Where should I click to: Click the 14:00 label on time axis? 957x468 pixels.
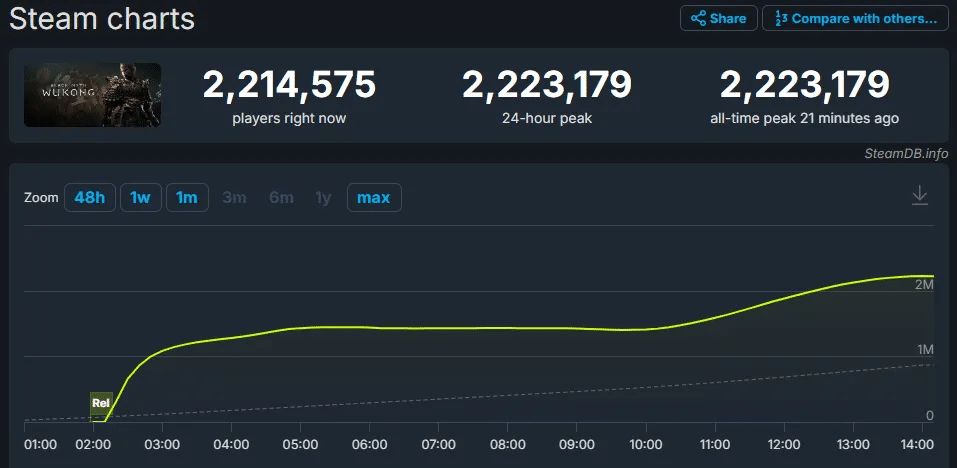(918, 443)
